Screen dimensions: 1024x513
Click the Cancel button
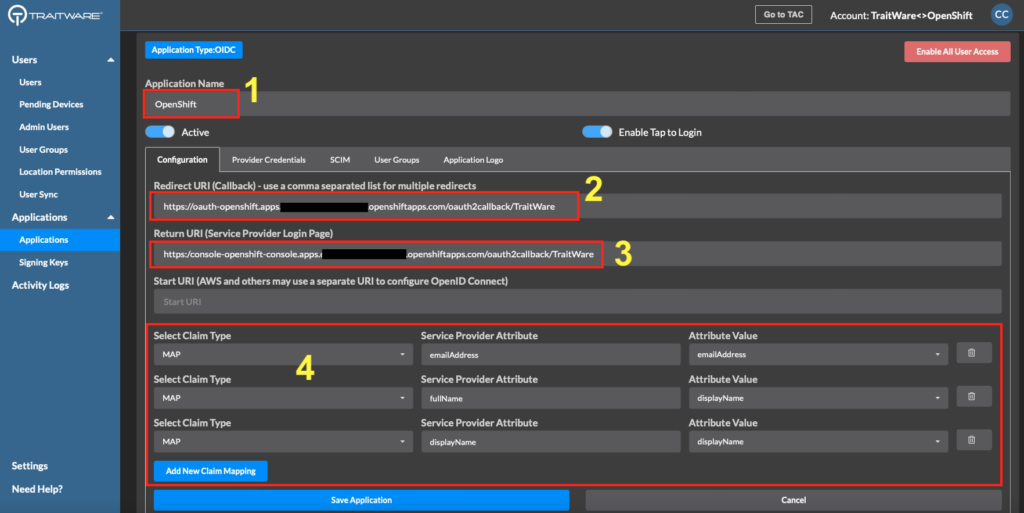tap(793, 500)
